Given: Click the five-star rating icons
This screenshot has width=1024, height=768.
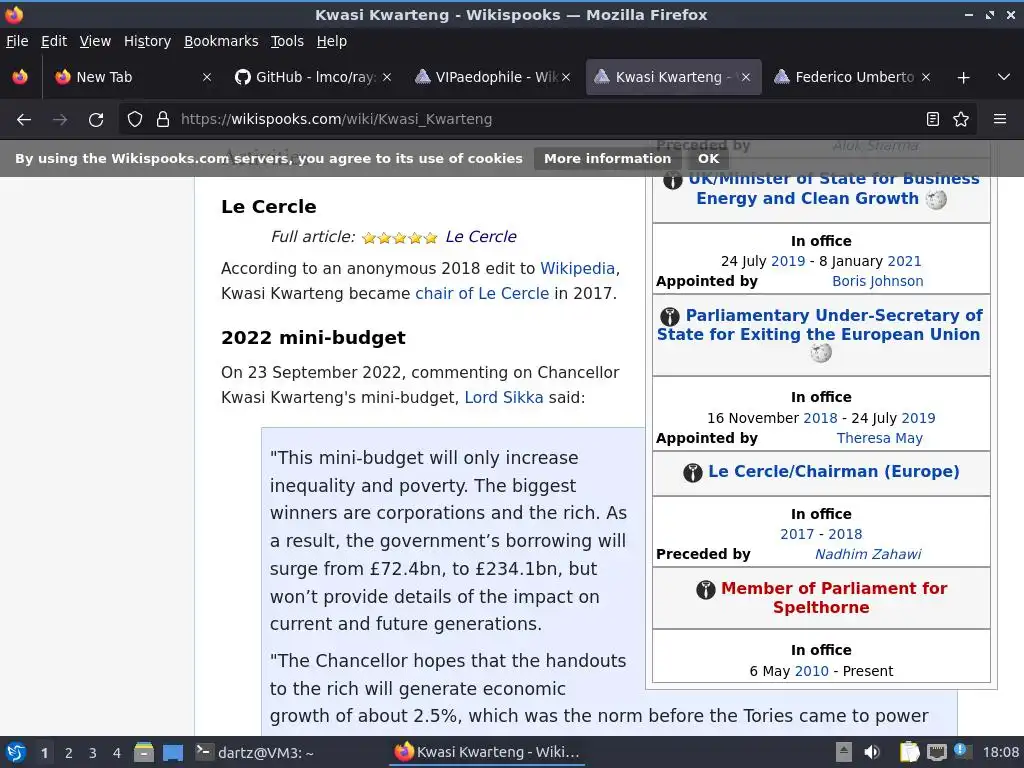Looking at the screenshot, I should [400, 238].
